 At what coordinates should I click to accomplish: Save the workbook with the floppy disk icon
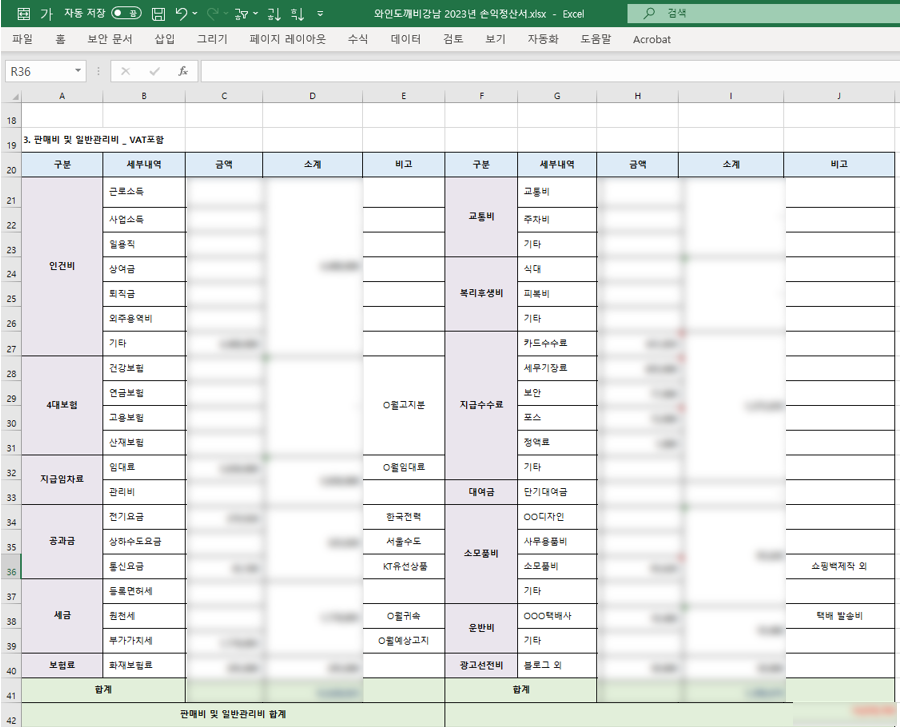pyautogui.click(x=158, y=14)
